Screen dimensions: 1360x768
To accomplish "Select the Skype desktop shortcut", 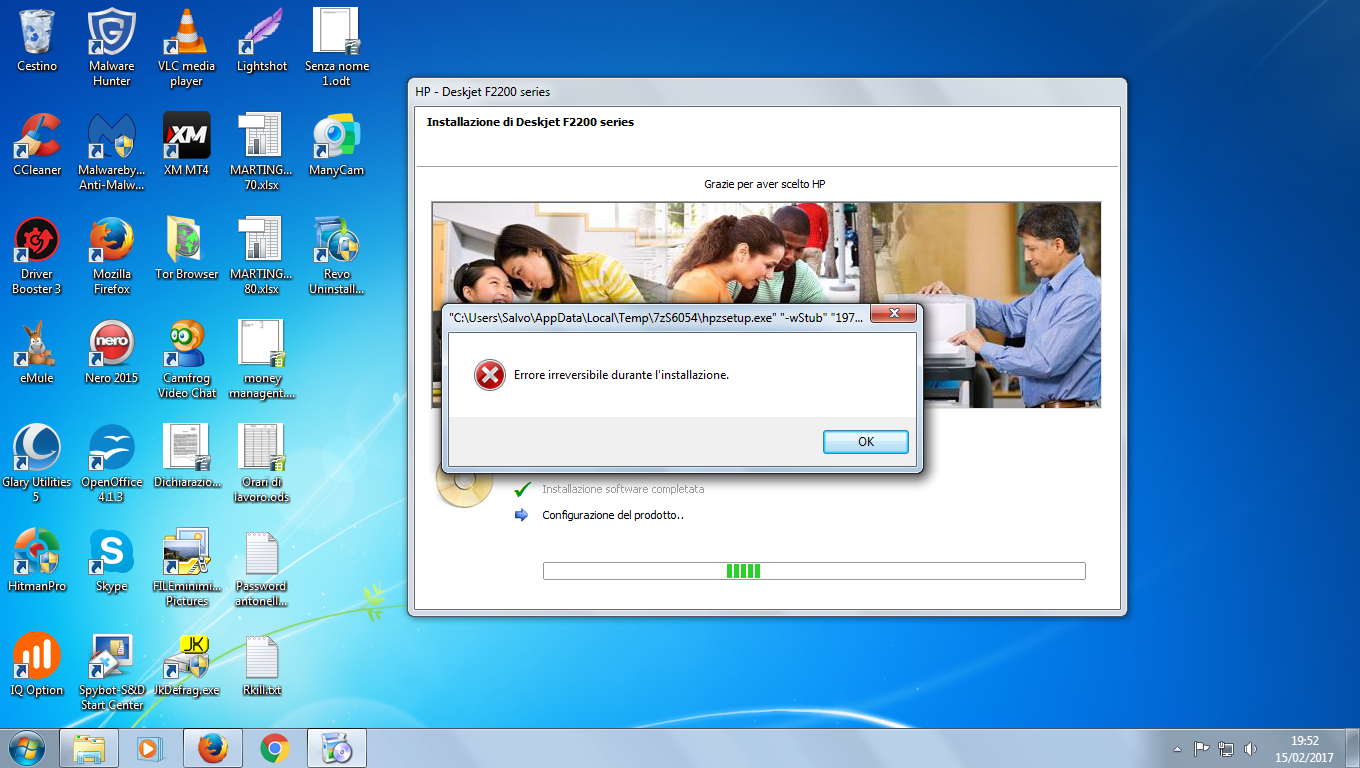I will pos(112,561).
